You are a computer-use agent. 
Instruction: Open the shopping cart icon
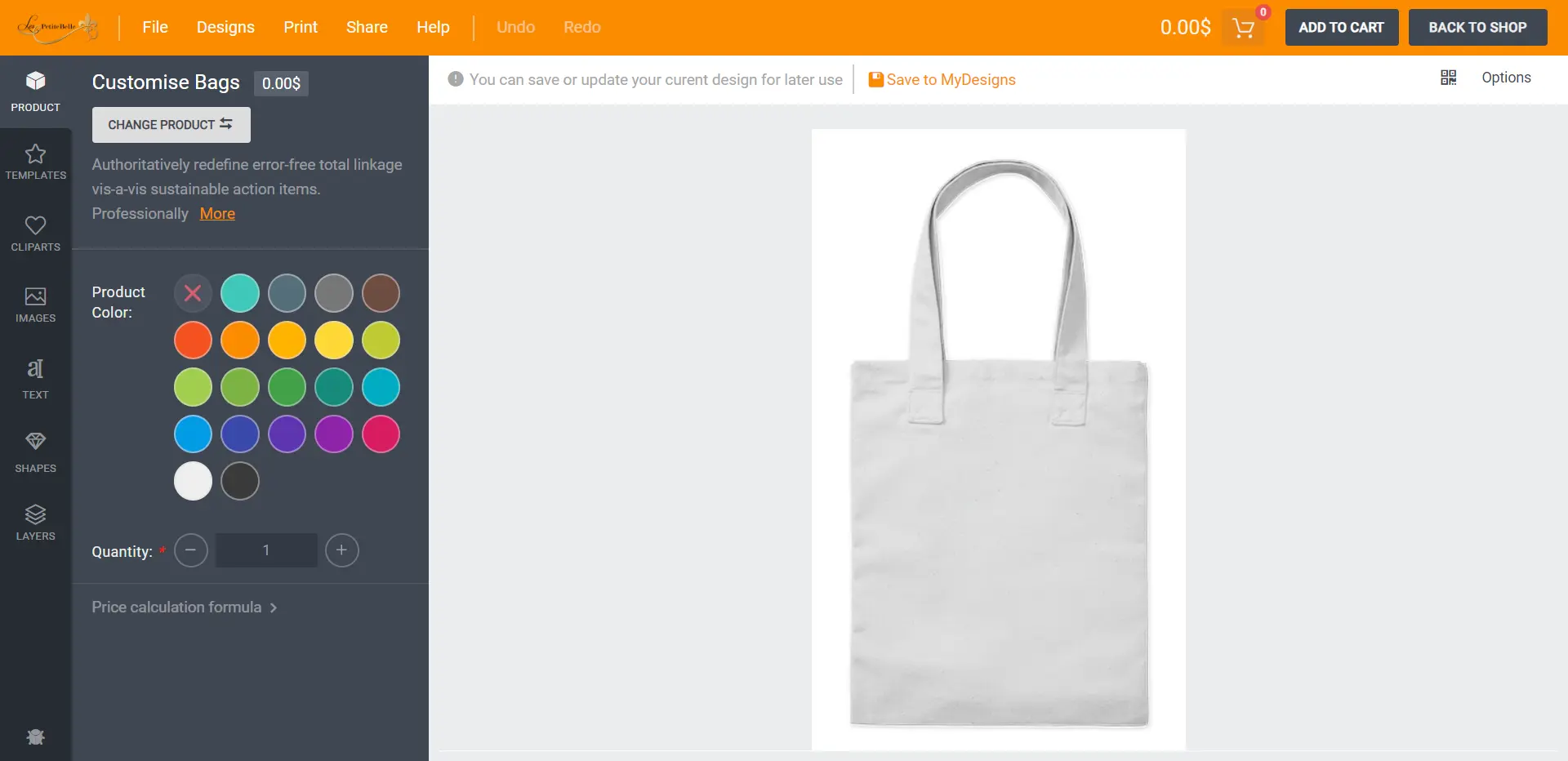pos(1242,27)
